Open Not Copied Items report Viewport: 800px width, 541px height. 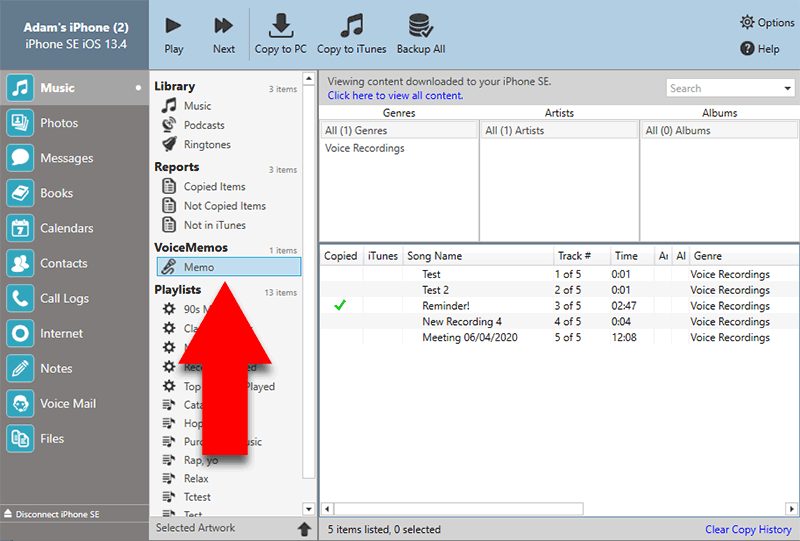point(224,206)
